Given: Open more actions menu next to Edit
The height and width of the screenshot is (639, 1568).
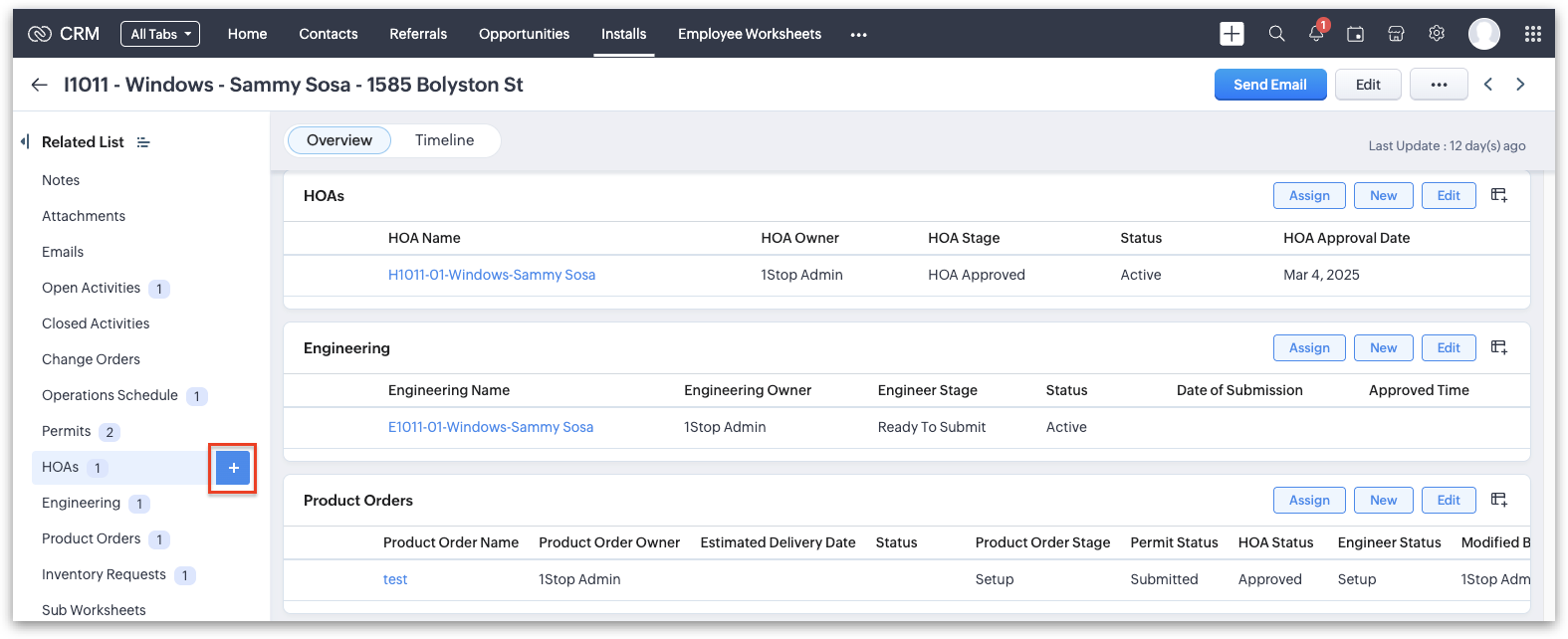Looking at the screenshot, I should click(1439, 85).
